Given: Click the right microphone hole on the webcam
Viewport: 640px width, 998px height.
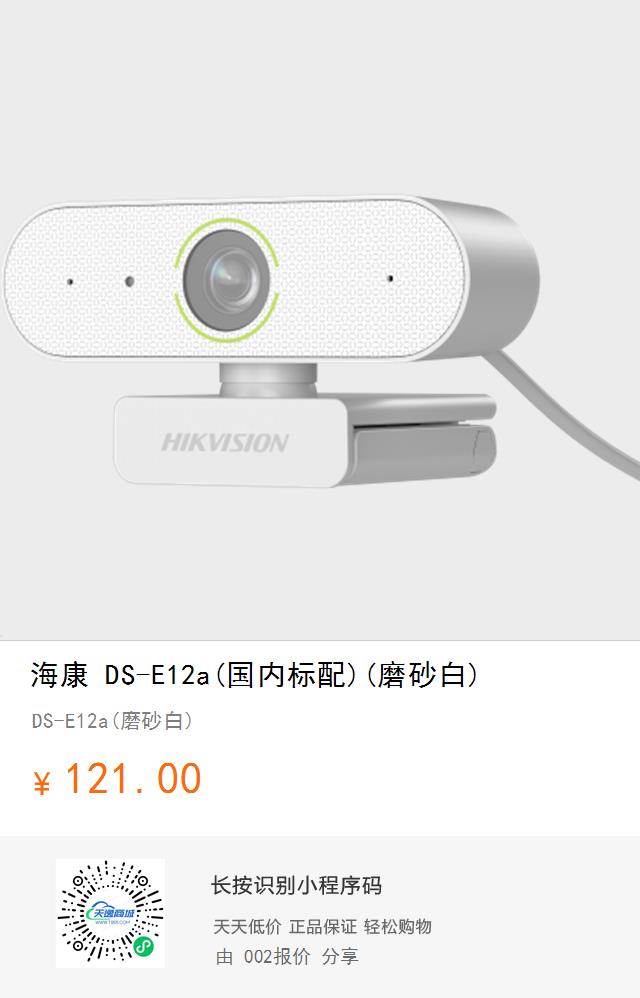Looking at the screenshot, I should click(390, 278).
